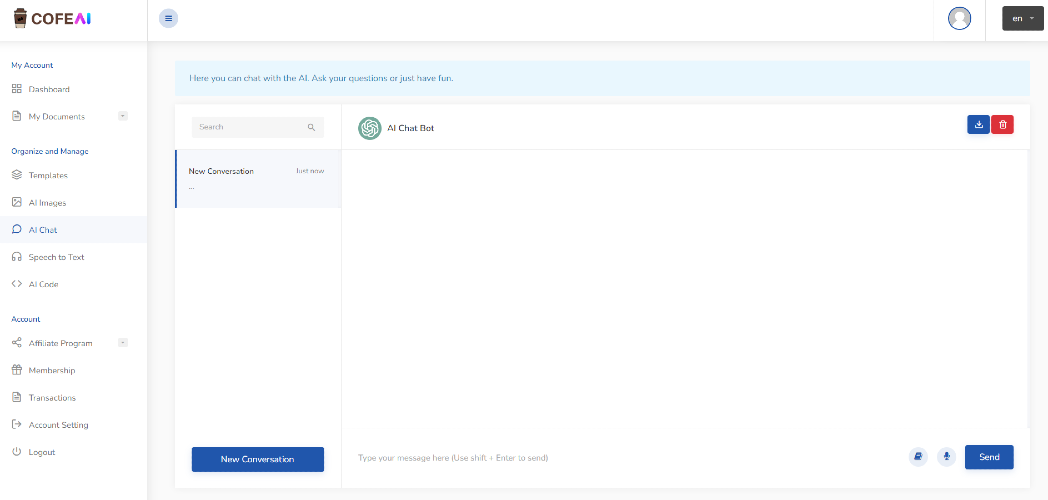The image size is (1048, 500).
Task: Open the en language dropdown
Action: [1023, 18]
